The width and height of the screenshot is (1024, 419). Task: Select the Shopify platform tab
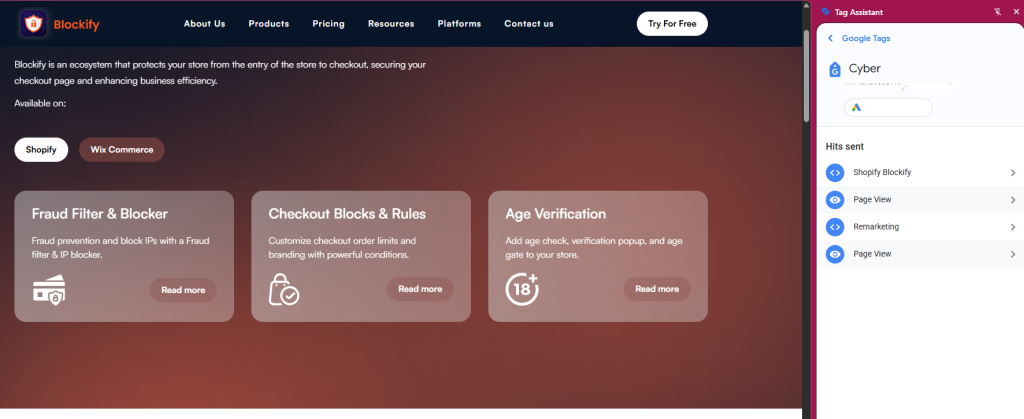41,149
